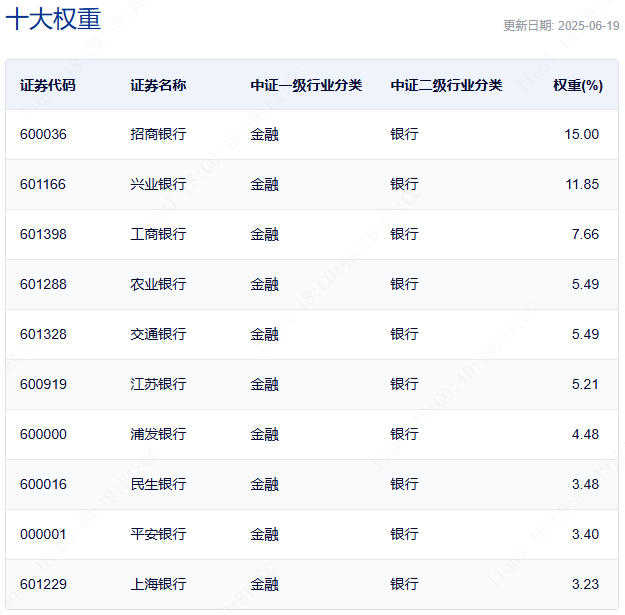Click the 证券名称 column header

(x=158, y=85)
